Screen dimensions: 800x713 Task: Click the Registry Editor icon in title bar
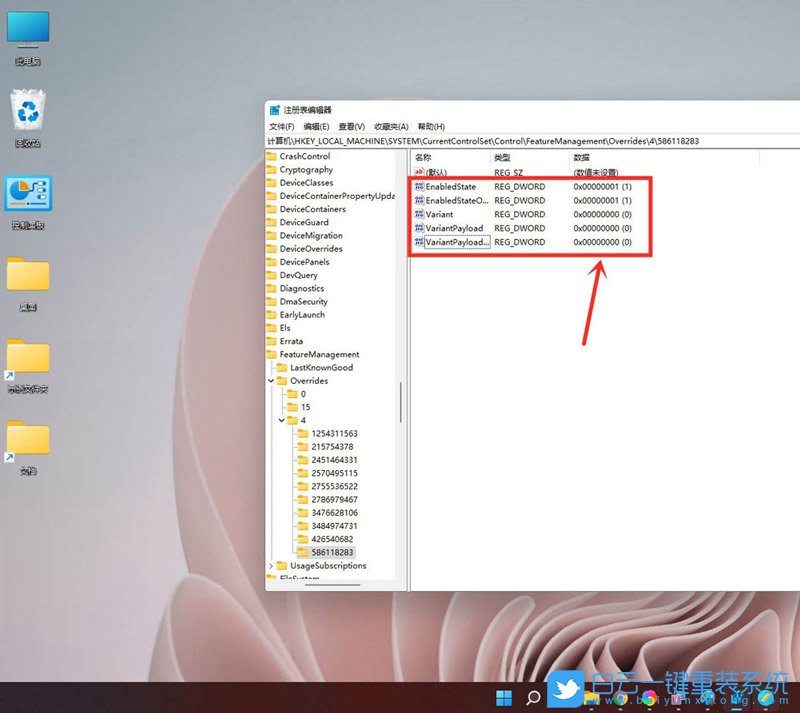click(x=275, y=111)
